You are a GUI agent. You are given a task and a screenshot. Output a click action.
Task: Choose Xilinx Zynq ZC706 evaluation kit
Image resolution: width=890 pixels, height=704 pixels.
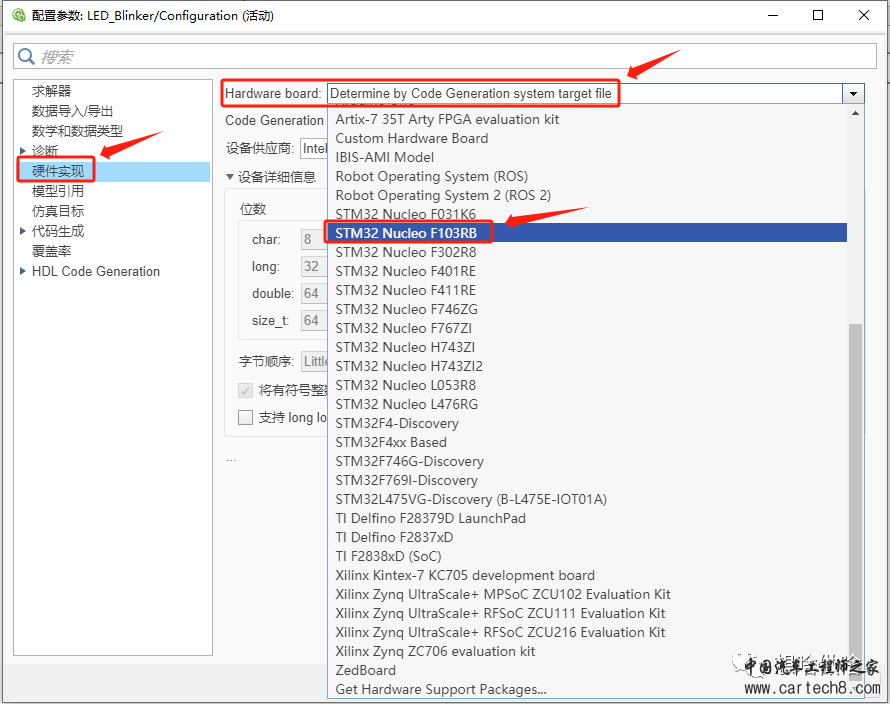click(x=587, y=652)
